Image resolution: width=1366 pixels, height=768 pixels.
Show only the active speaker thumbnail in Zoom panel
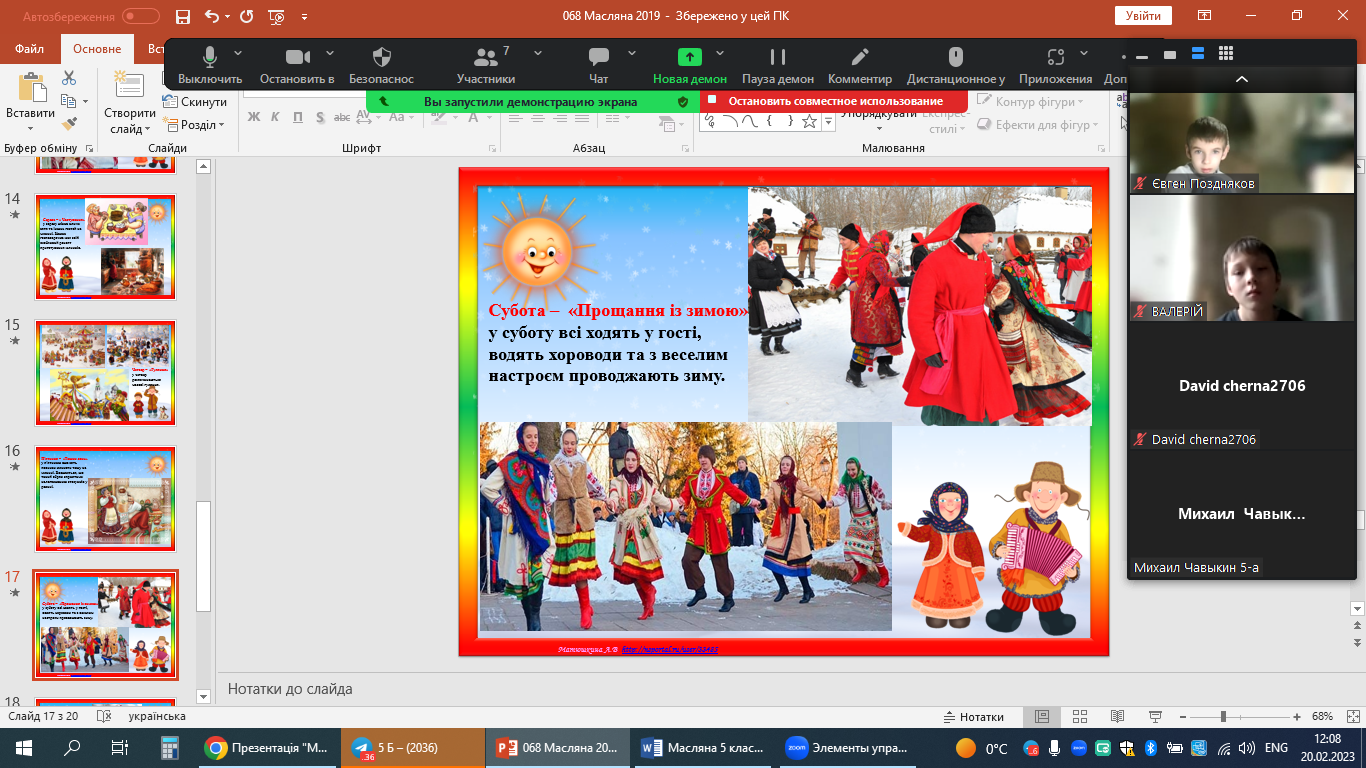coord(1170,54)
